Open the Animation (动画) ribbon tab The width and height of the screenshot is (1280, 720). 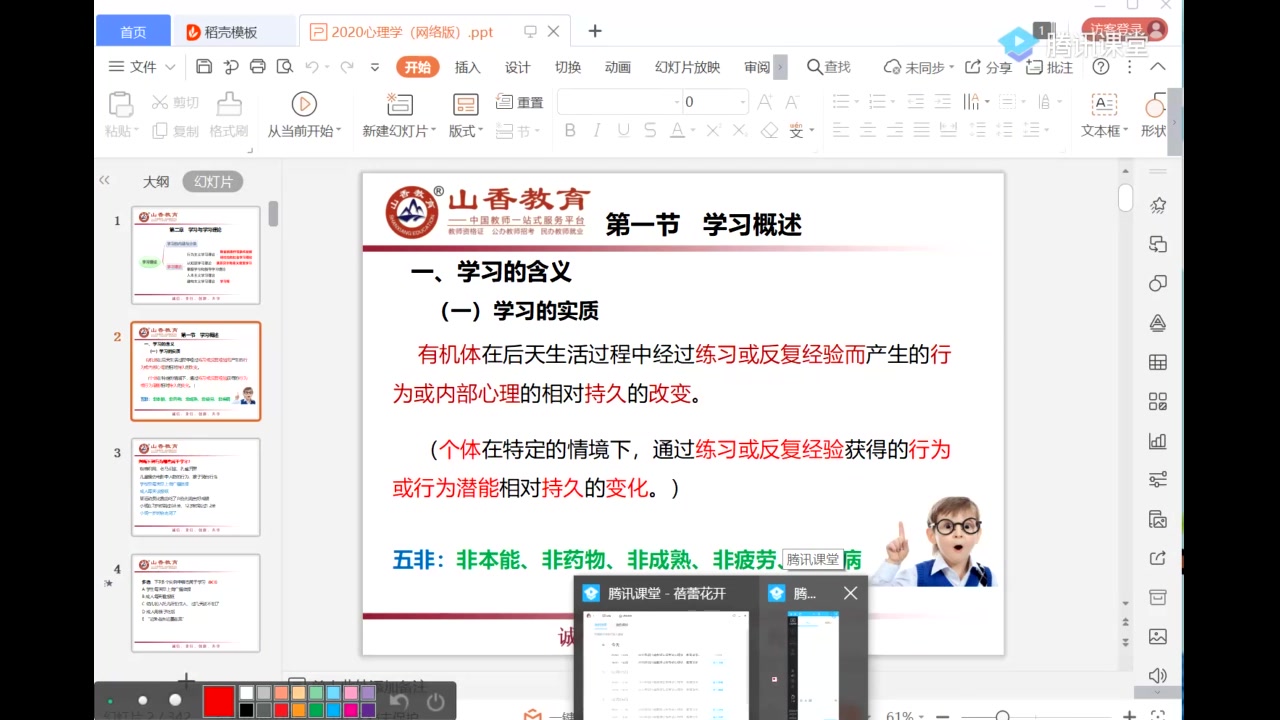(617, 67)
